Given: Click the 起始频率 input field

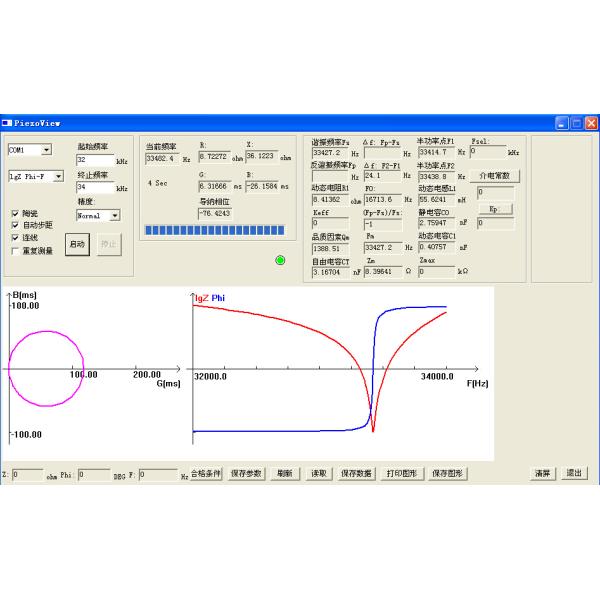Looking at the screenshot, I should 94,160.
